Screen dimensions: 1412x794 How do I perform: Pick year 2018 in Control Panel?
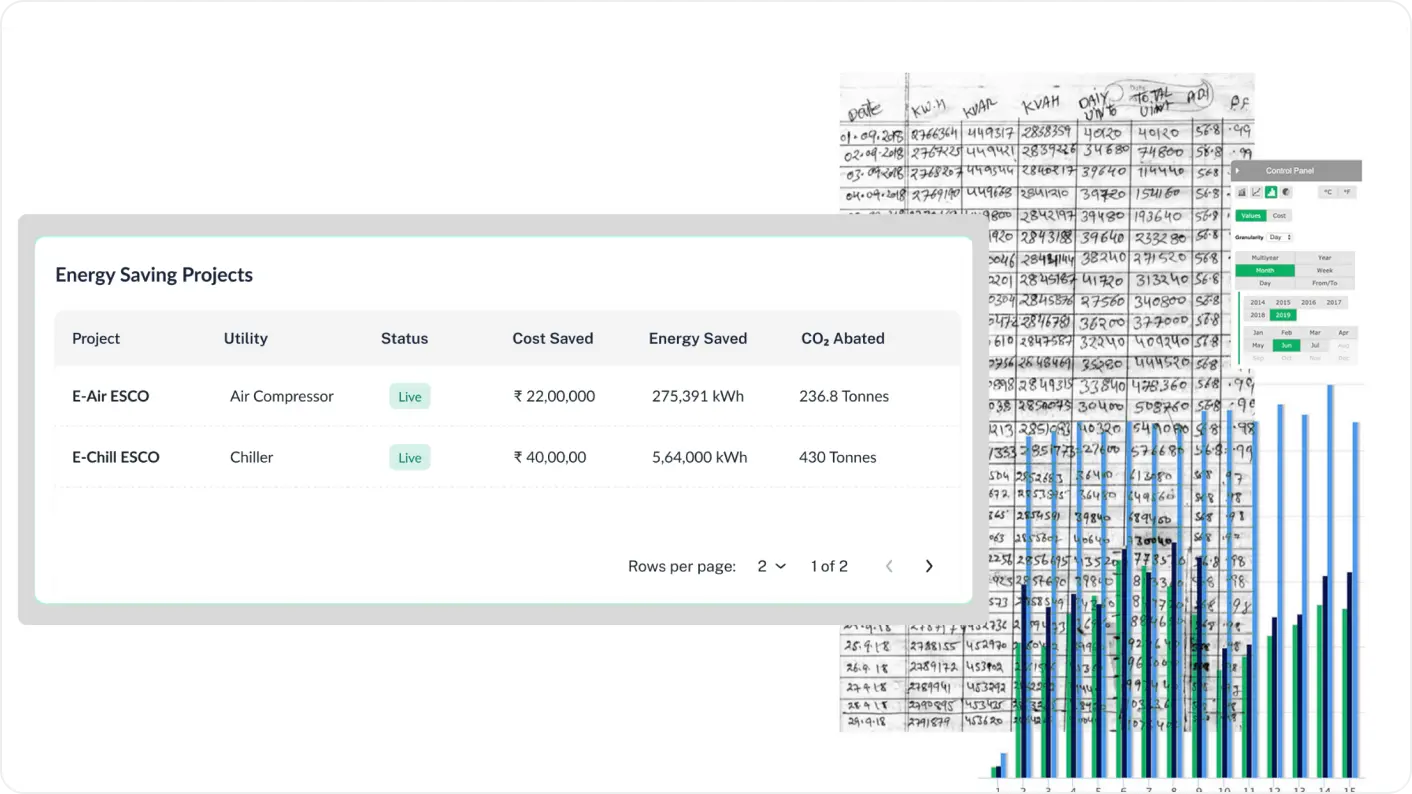click(x=1257, y=315)
